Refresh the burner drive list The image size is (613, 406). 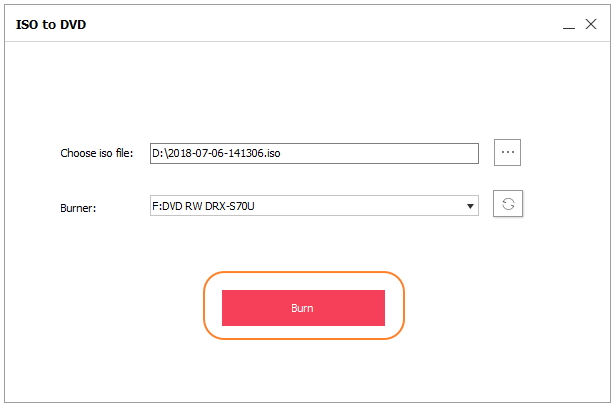pos(508,204)
